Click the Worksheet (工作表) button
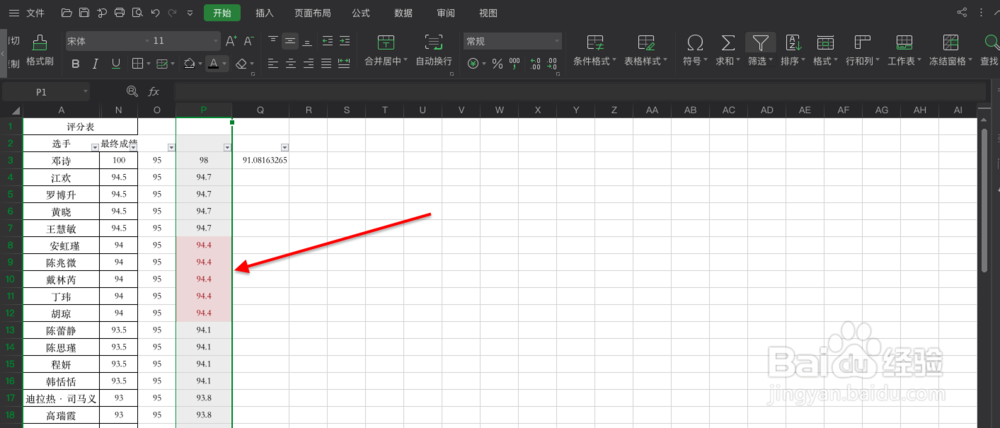 coord(904,51)
